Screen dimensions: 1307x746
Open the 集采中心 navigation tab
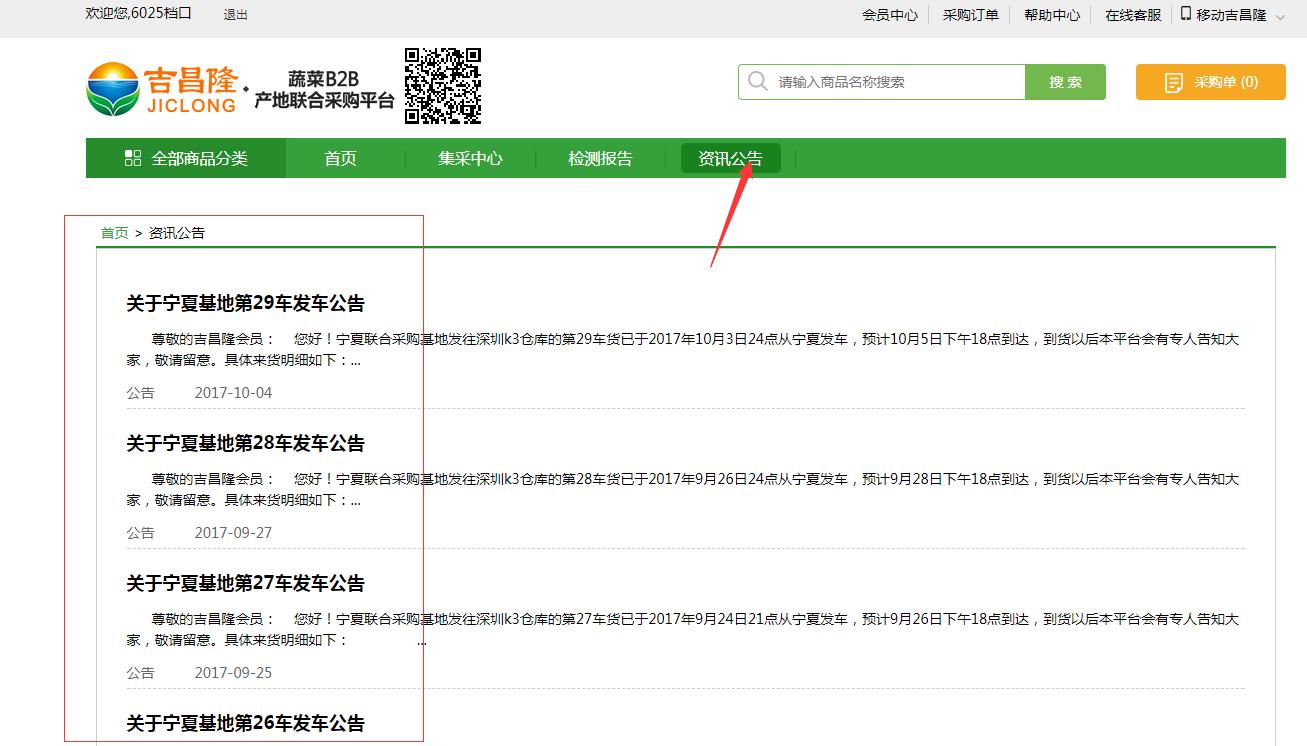(x=470, y=158)
